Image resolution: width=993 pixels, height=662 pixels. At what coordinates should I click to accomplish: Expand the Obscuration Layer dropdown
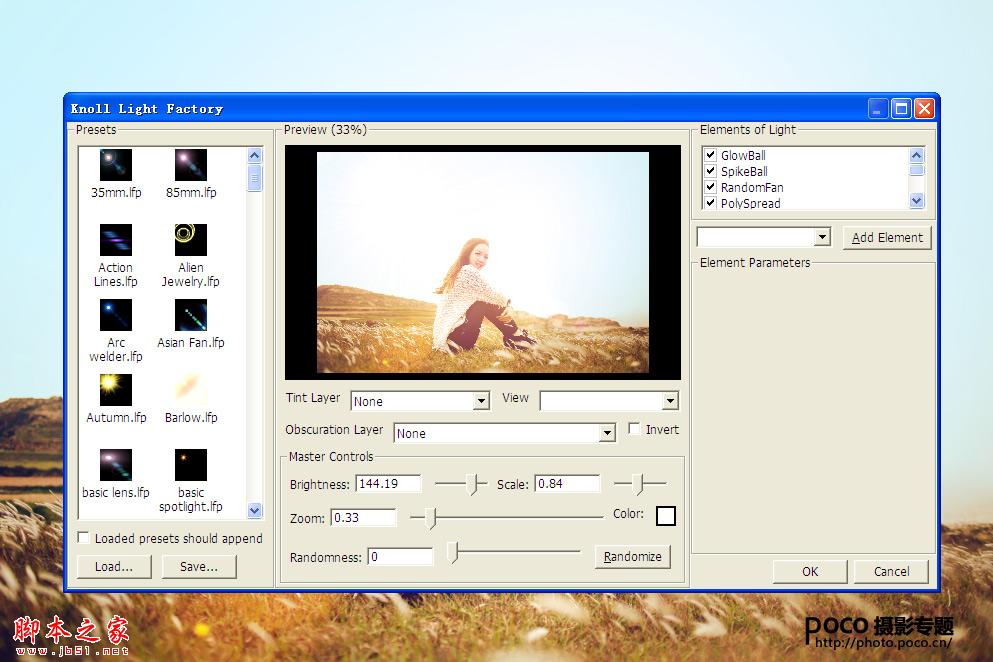(505, 433)
